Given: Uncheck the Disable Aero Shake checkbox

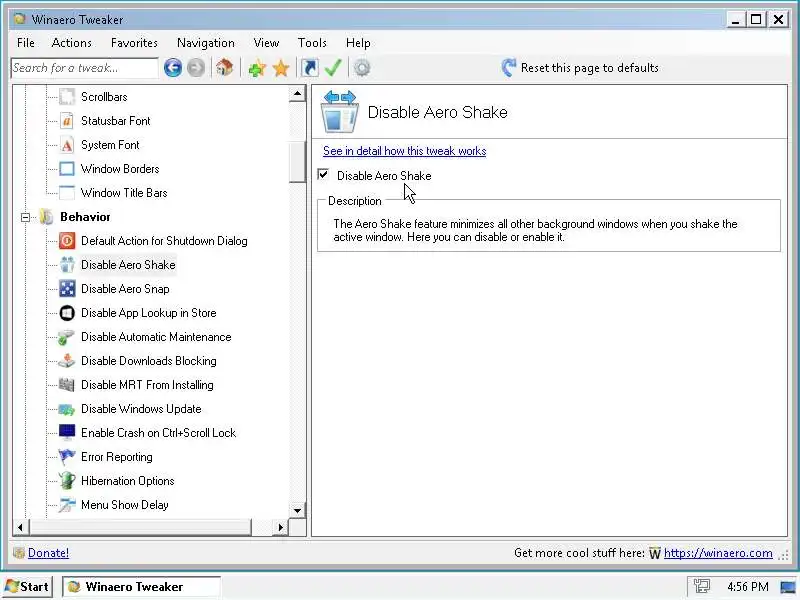Looking at the screenshot, I should point(323,175).
